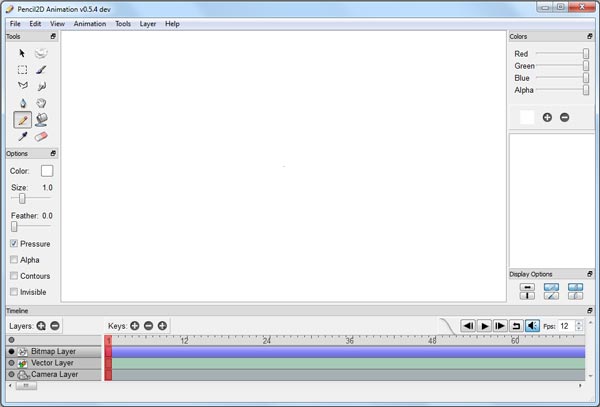
Task: Open the Tools menu
Action: [123, 24]
